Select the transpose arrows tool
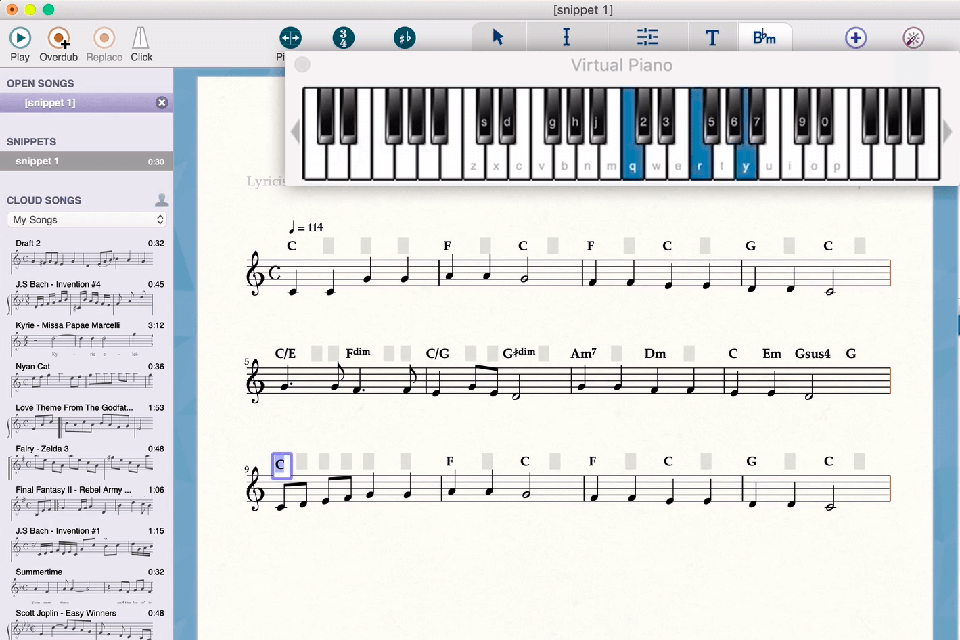The width and height of the screenshot is (960, 640). (x=289, y=37)
